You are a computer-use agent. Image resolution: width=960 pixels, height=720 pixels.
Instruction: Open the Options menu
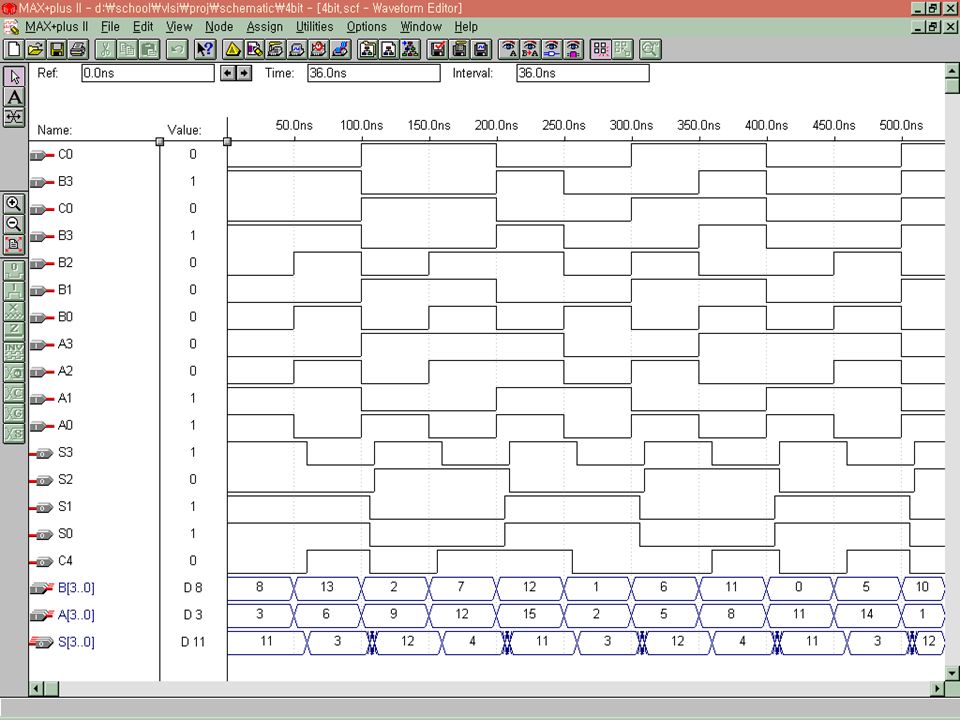point(366,27)
